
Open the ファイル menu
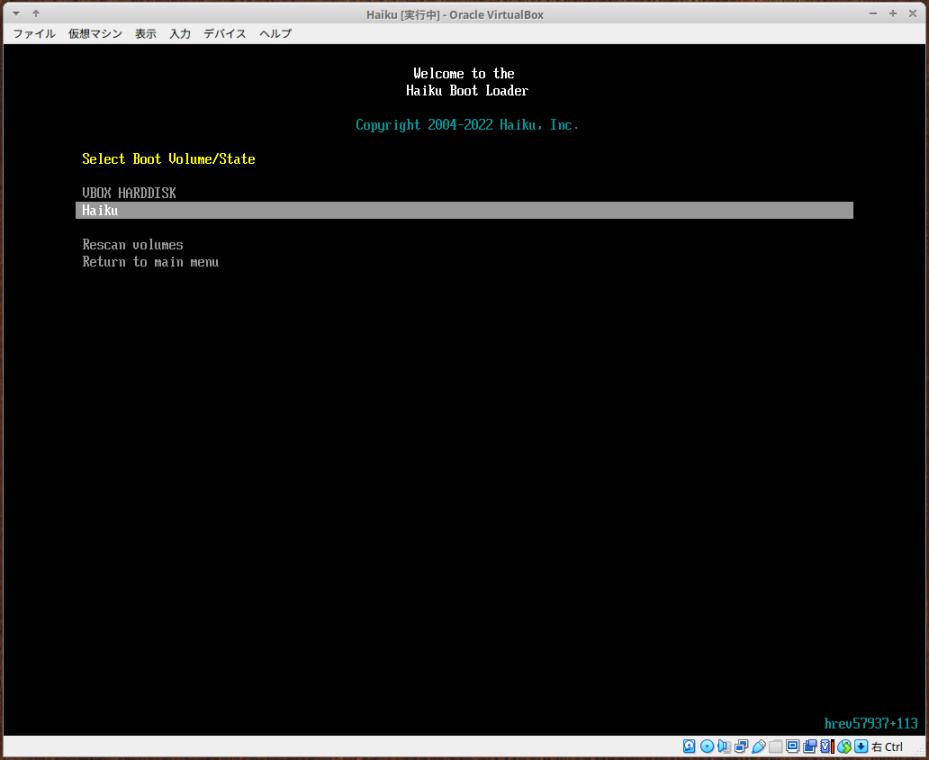coord(34,34)
